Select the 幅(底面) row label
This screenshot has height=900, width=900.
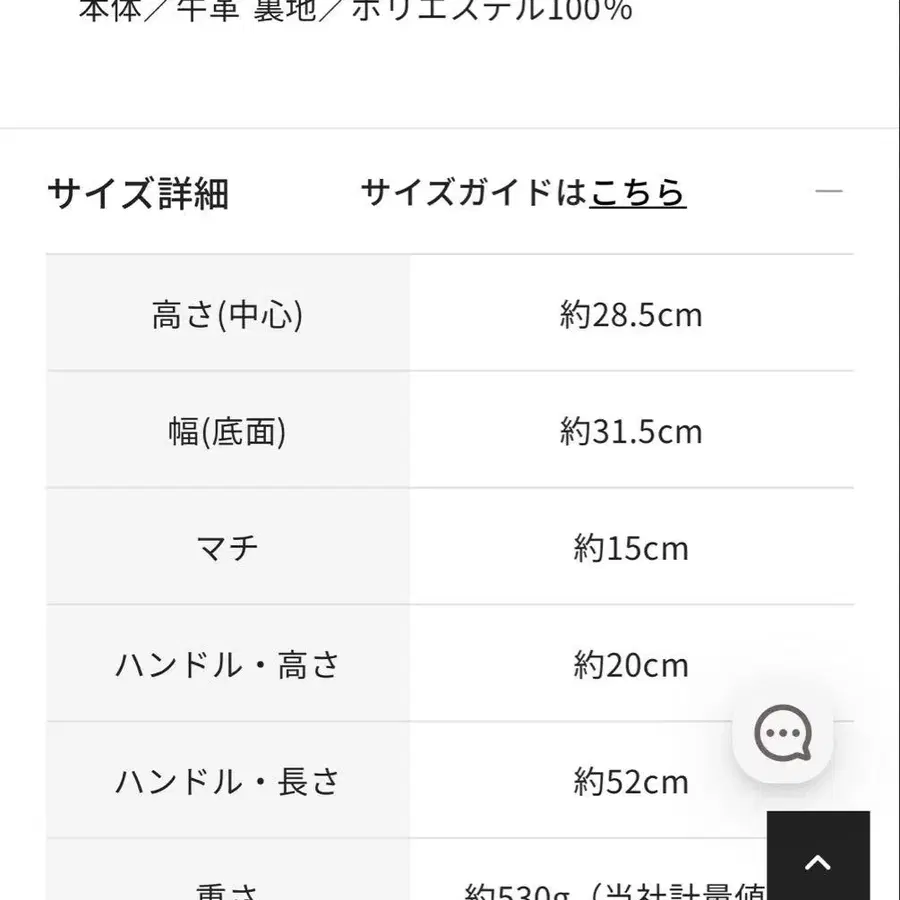click(227, 432)
